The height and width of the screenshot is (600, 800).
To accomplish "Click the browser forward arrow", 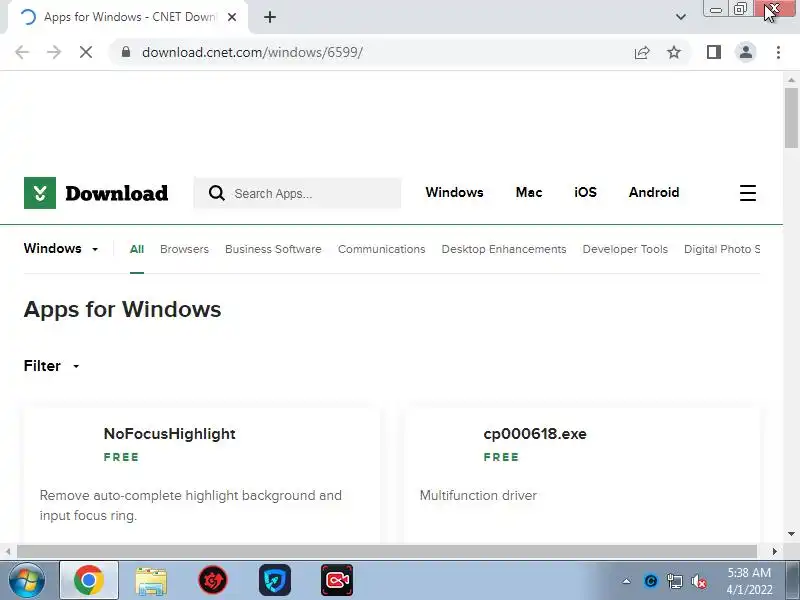I will coord(54,52).
